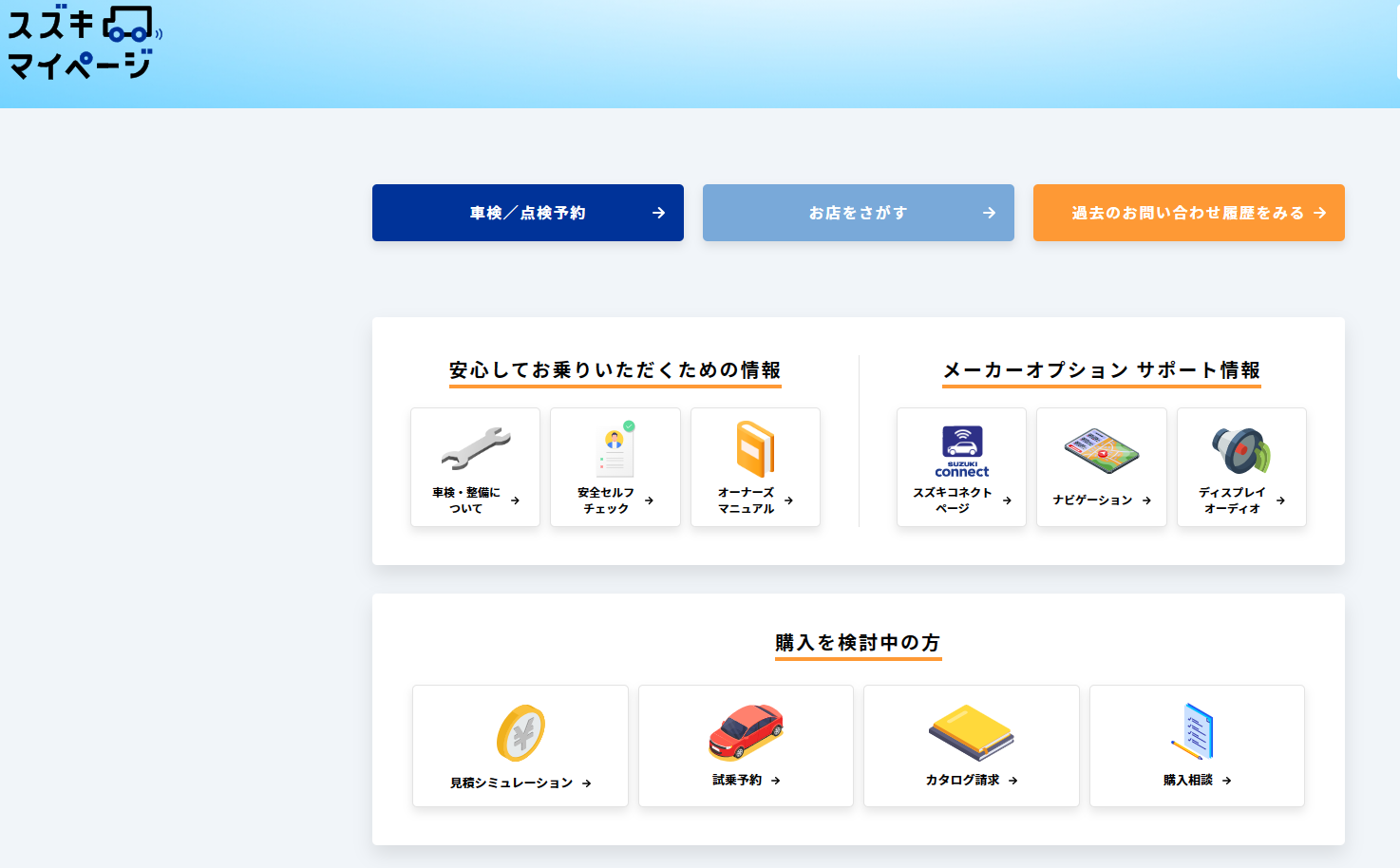The height and width of the screenshot is (868, 1400).
Task: Click the Suzuki My Page logo
Action: (x=84, y=44)
